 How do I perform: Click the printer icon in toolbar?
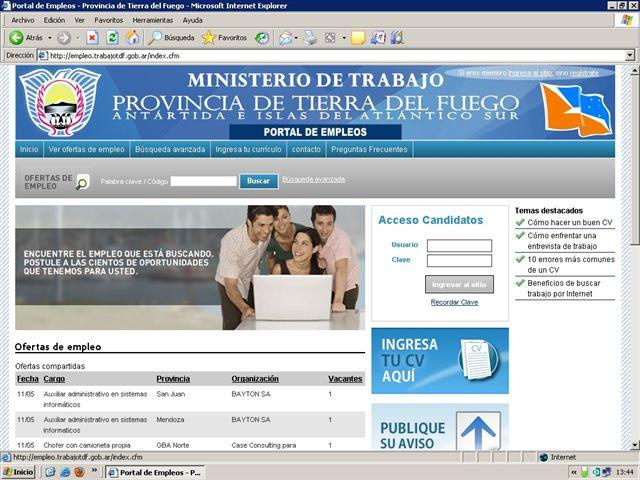click(x=310, y=38)
